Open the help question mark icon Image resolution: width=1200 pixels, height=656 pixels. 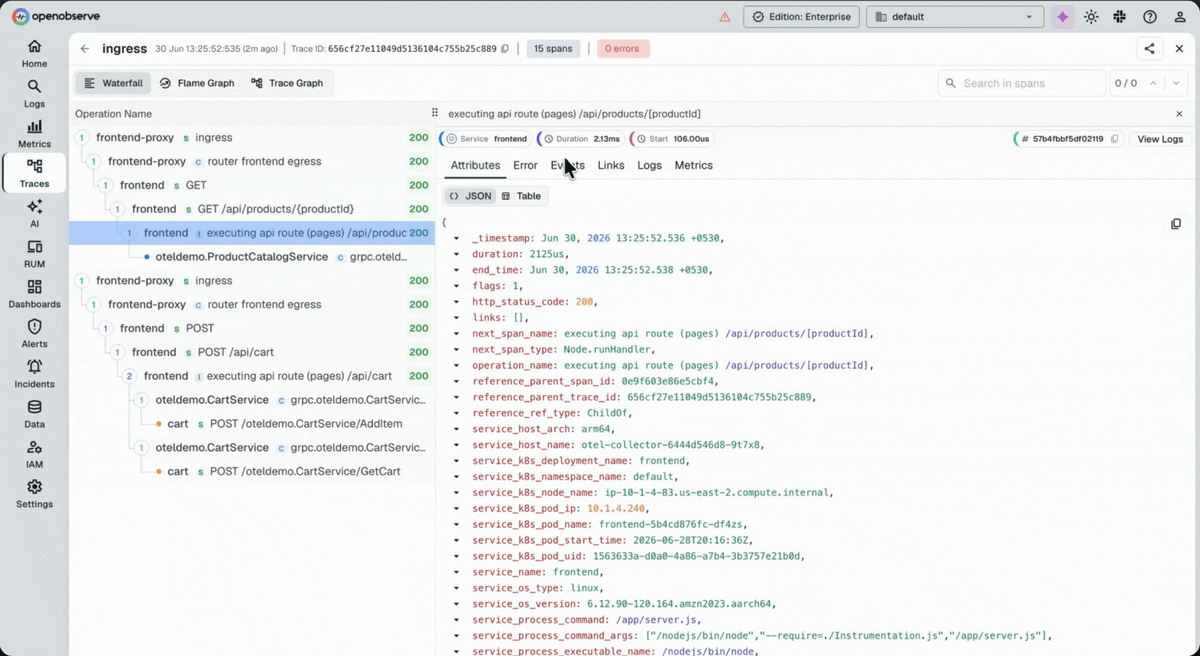click(1150, 17)
